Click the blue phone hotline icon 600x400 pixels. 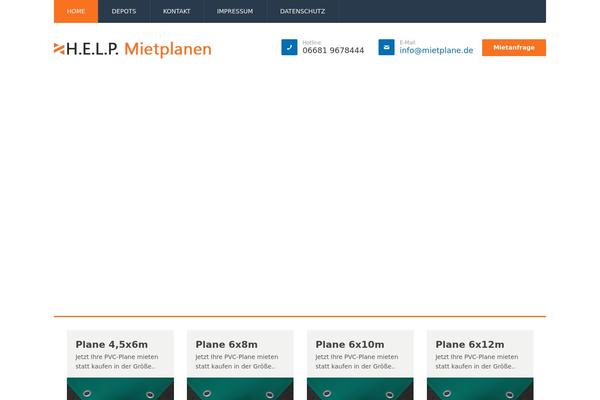point(289,47)
